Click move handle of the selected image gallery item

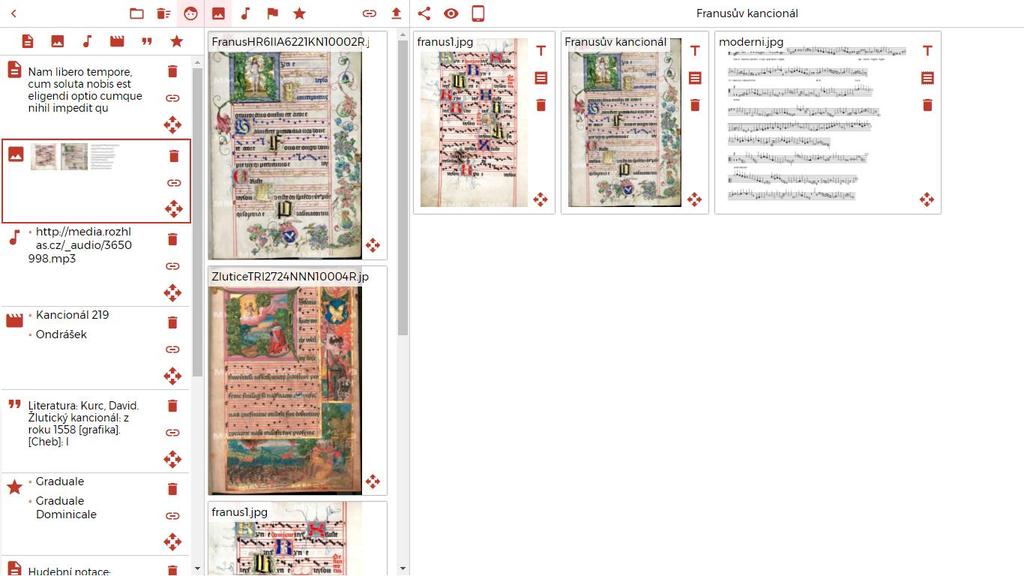pyautogui.click(x=174, y=209)
